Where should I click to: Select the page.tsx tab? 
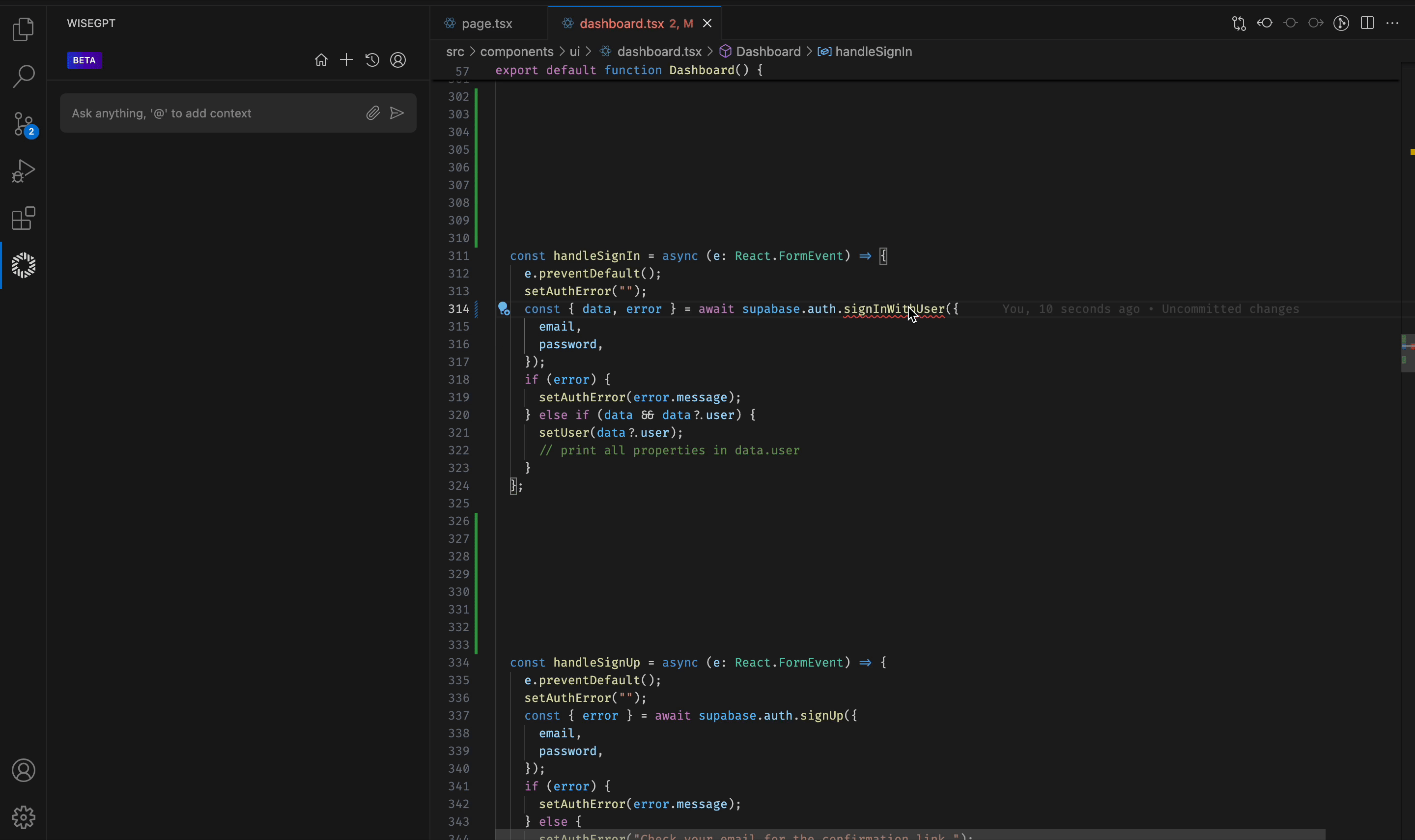pos(487,23)
